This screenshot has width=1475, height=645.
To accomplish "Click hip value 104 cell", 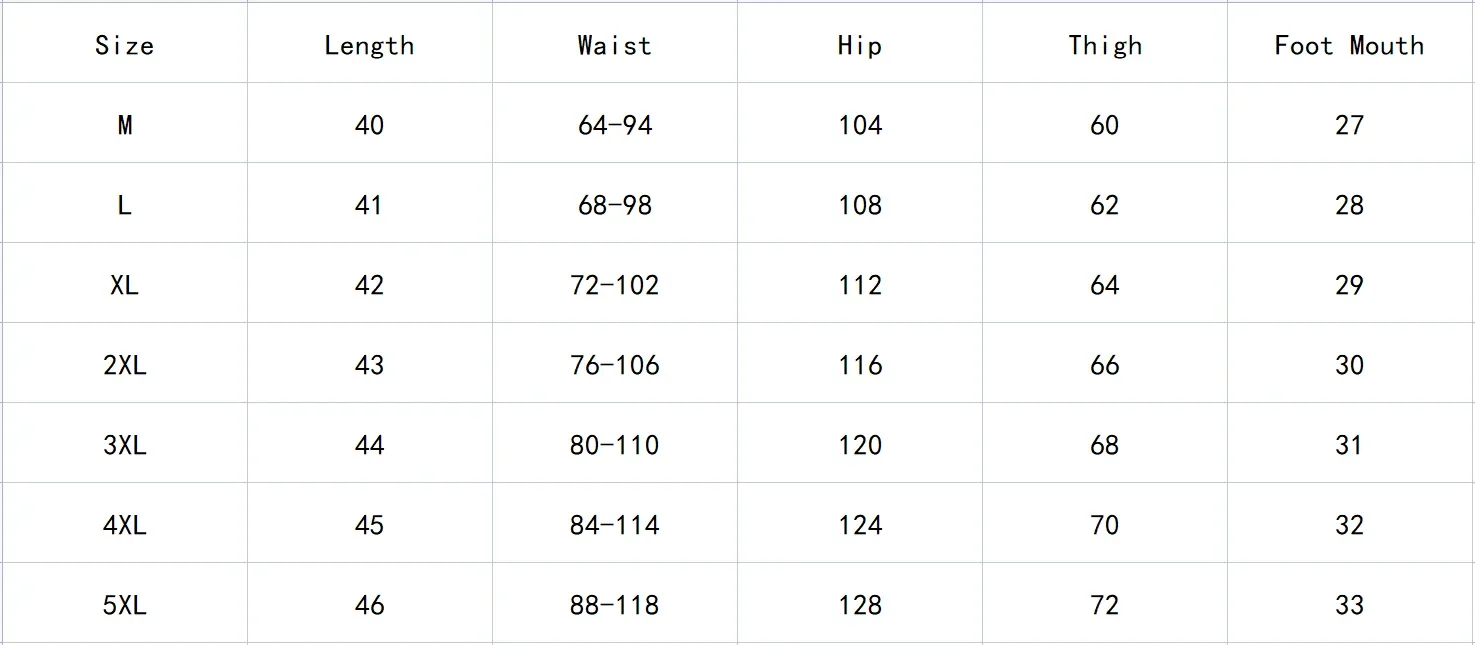I will (860, 125).
